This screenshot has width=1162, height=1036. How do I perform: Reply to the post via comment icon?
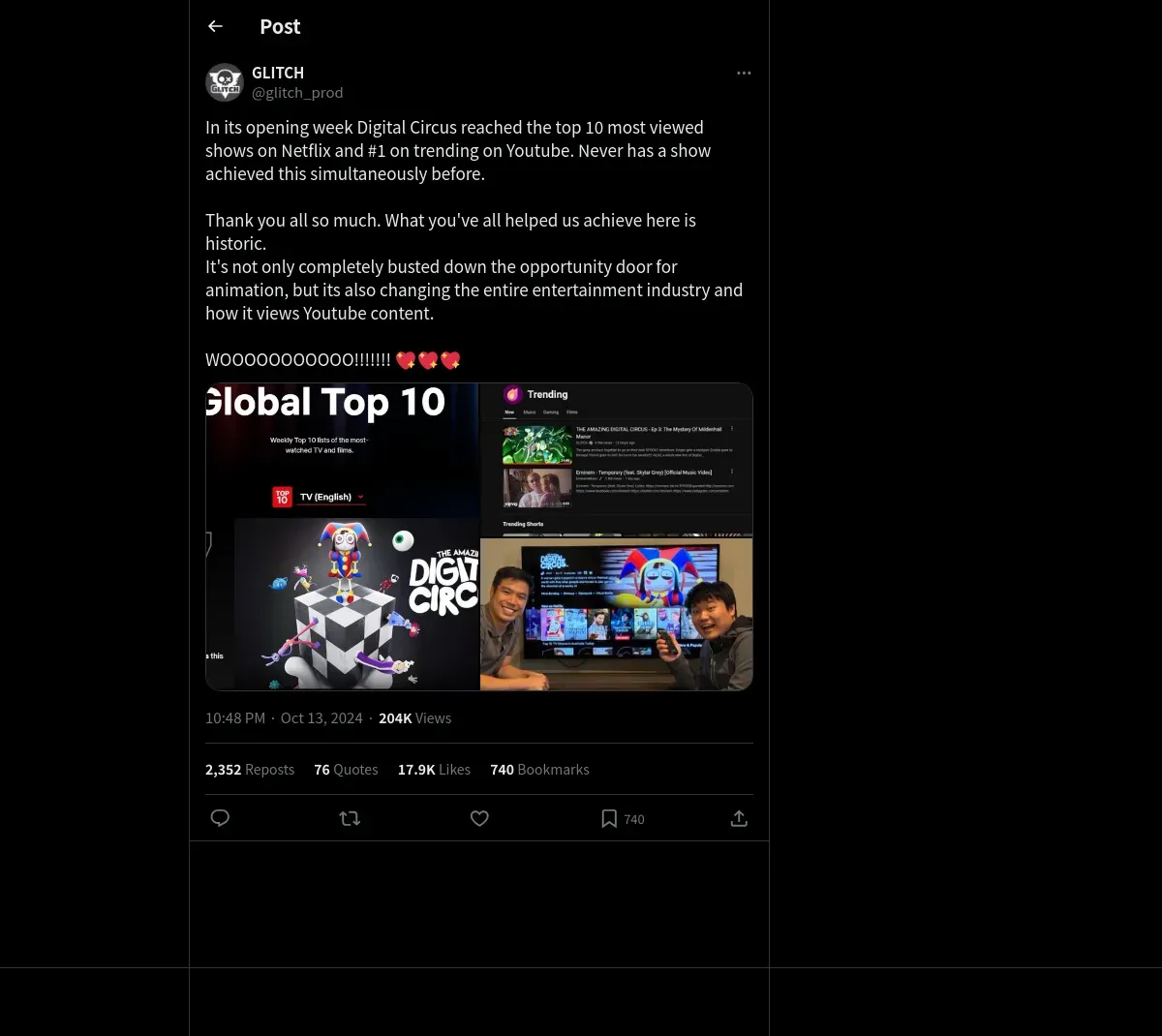[220, 818]
